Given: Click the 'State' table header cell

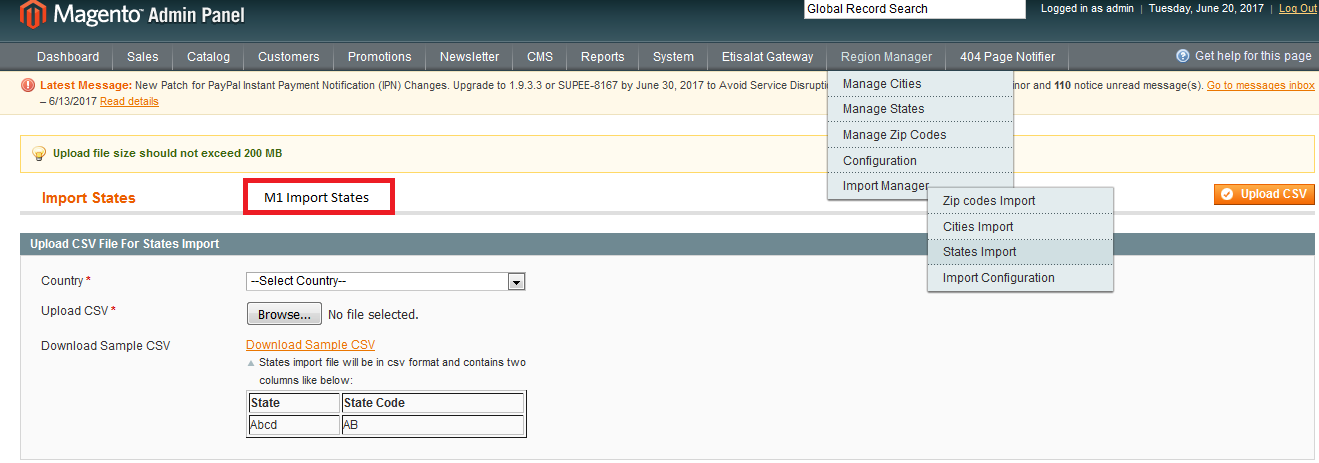Looking at the screenshot, I should coord(294,403).
